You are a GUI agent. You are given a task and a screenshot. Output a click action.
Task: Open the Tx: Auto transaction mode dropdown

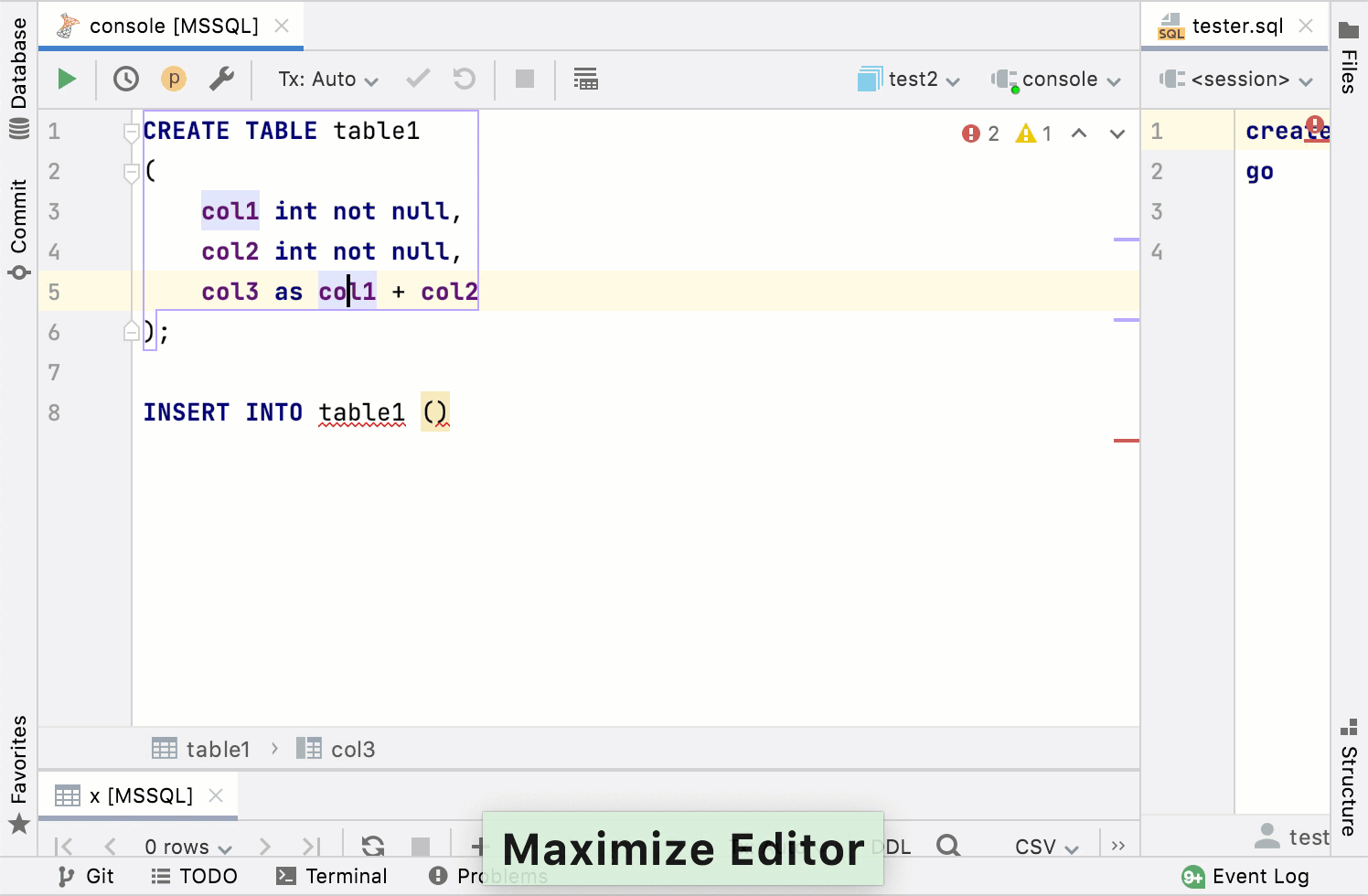pyautogui.click(x=325, y=79)
